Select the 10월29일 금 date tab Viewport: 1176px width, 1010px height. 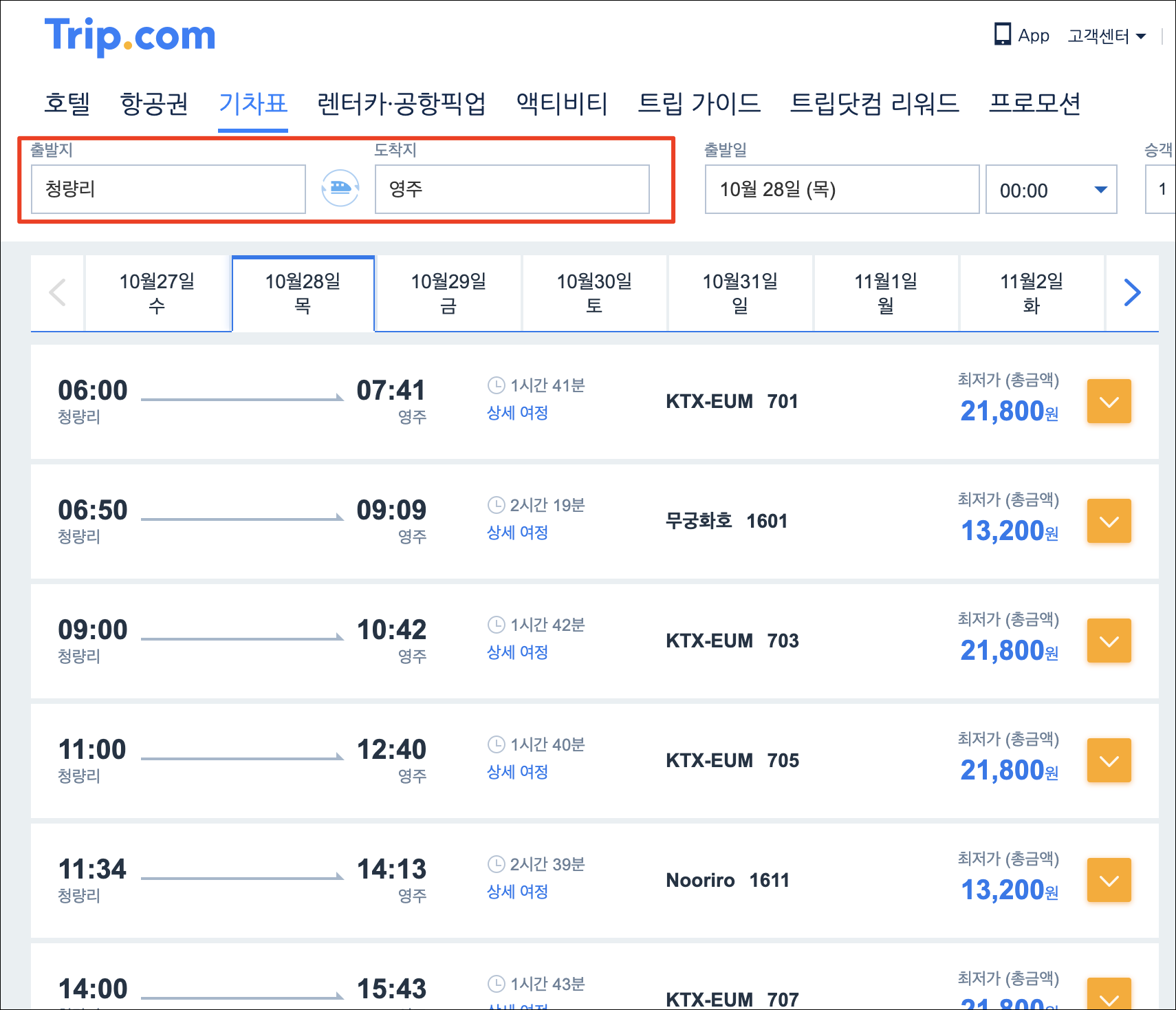click(x=448, y=293)
